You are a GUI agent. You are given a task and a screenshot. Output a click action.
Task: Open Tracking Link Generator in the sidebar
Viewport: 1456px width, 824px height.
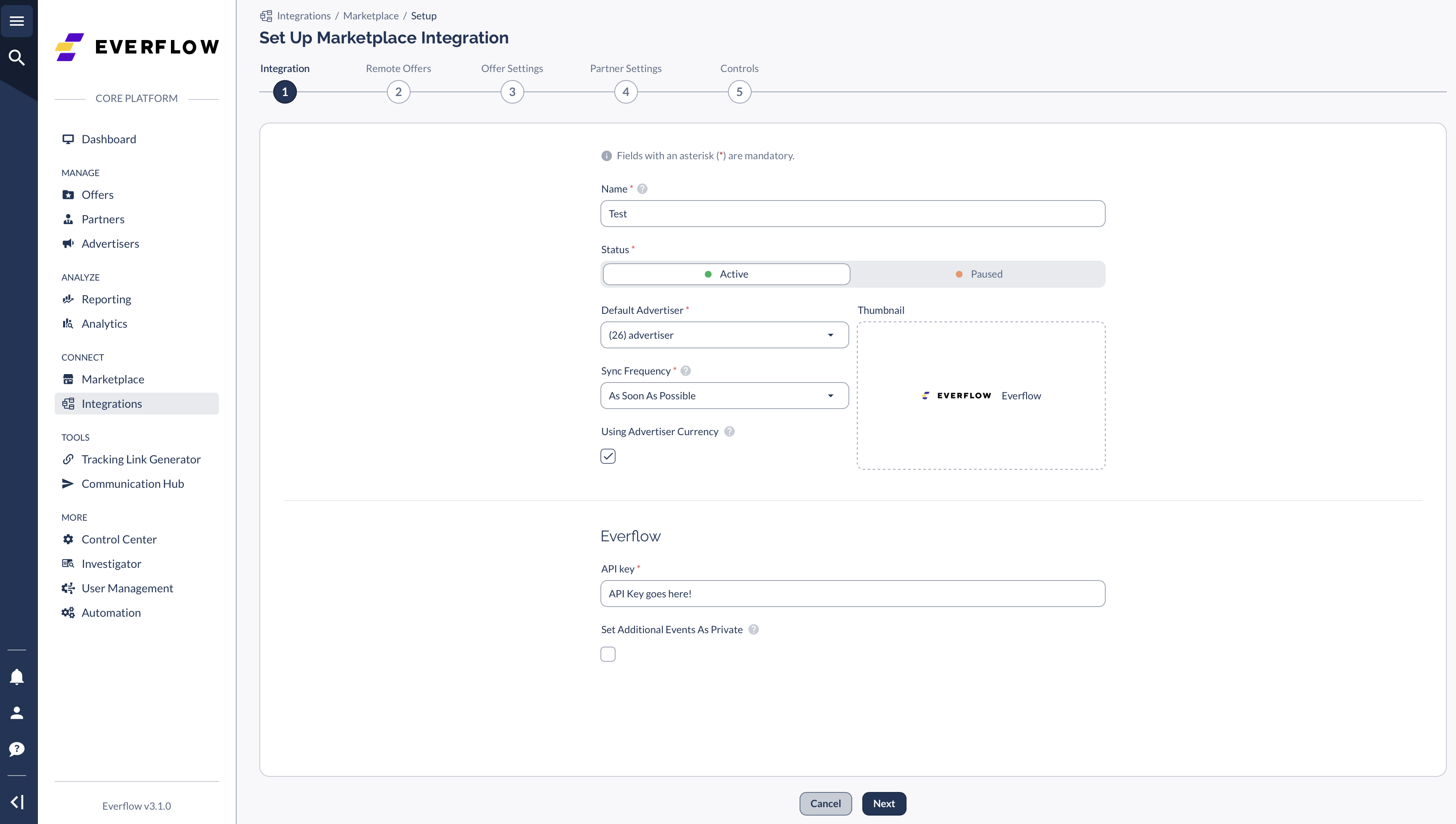[137, 459]
